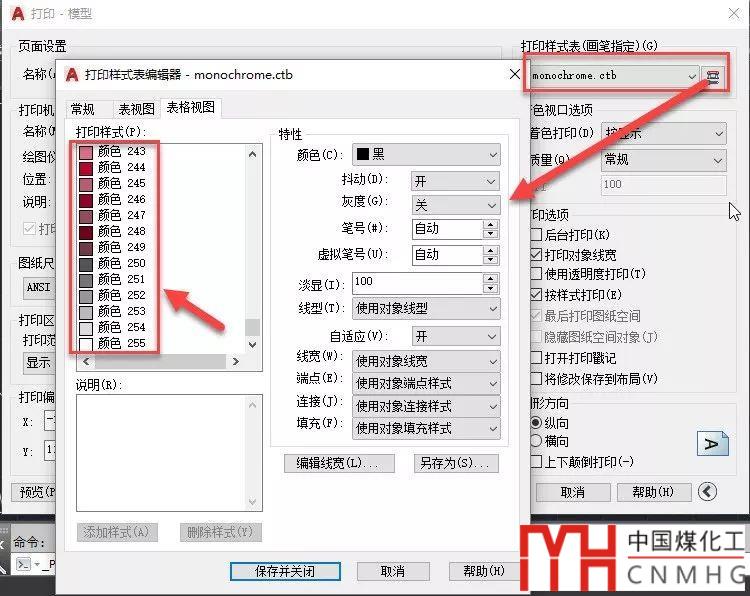
Task: Select plot style 颜色 253
Action: tap(122, 311)
